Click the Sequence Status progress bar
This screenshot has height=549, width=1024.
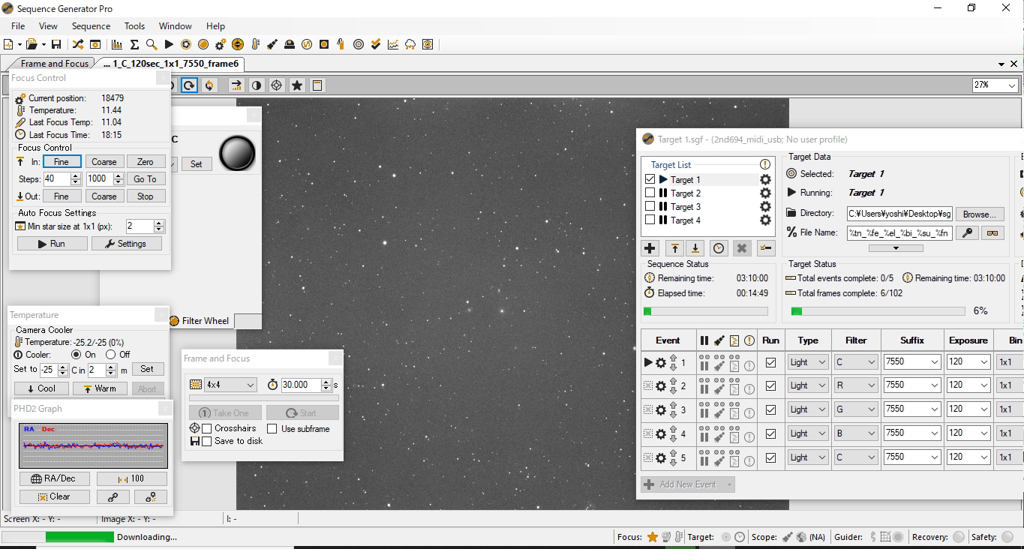point(705,311)
